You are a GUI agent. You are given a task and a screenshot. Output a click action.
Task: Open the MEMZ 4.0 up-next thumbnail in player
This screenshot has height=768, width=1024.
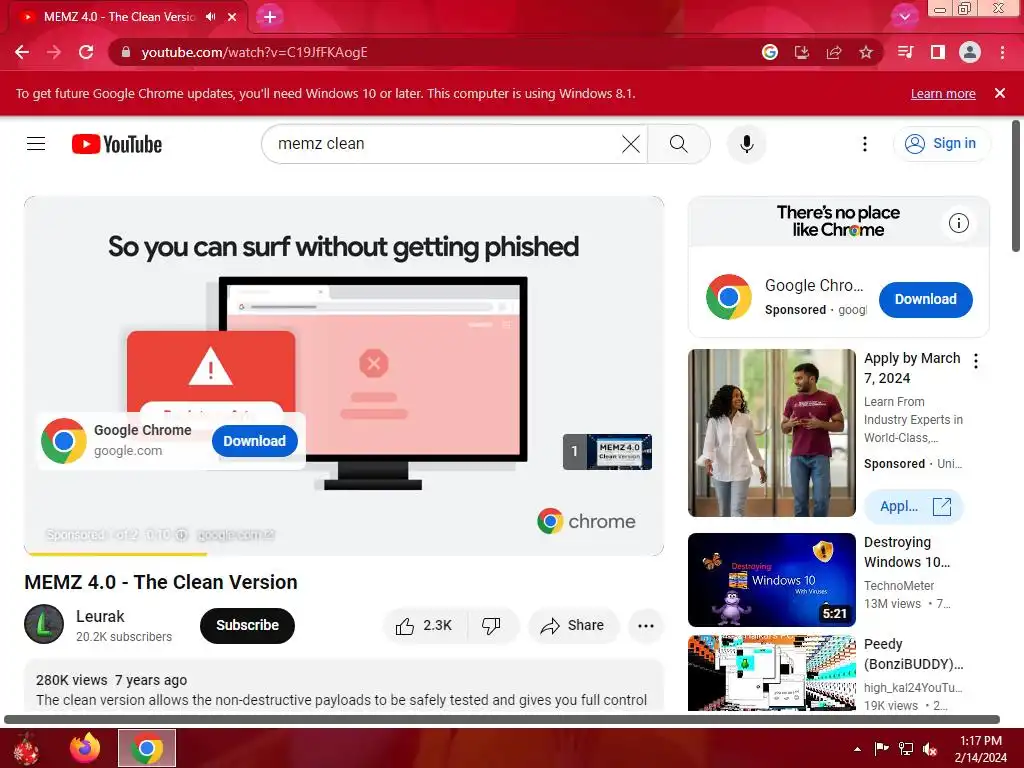click(x=607, y=451)
